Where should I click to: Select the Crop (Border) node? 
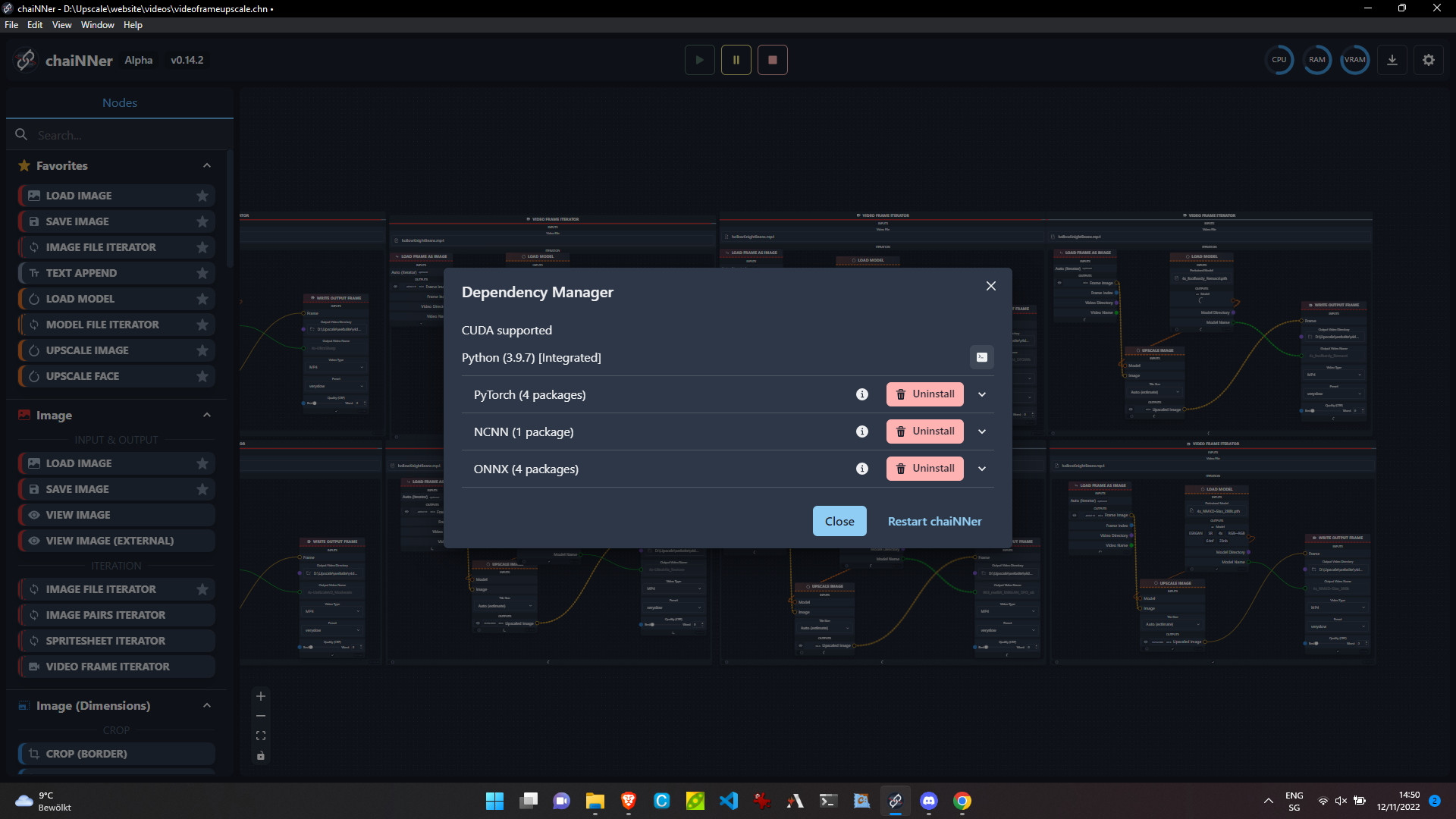[x=116, y=754]
